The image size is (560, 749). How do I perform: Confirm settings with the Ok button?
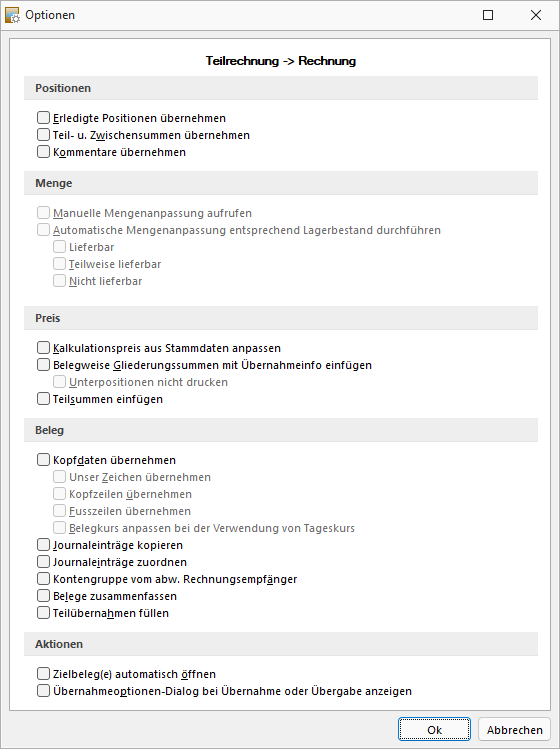(x=434, y=729)
